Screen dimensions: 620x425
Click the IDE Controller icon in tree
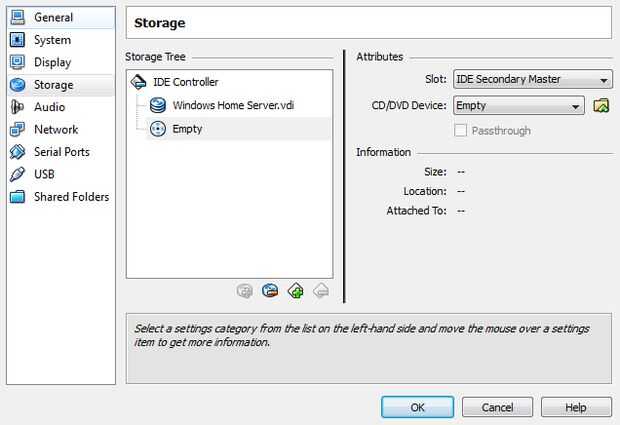(x=139, y=82)
